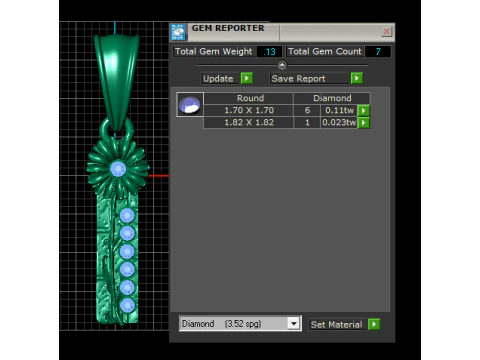Click the Total Gem Count value 7
480x360 pixels.
click(x=378, y=52)
